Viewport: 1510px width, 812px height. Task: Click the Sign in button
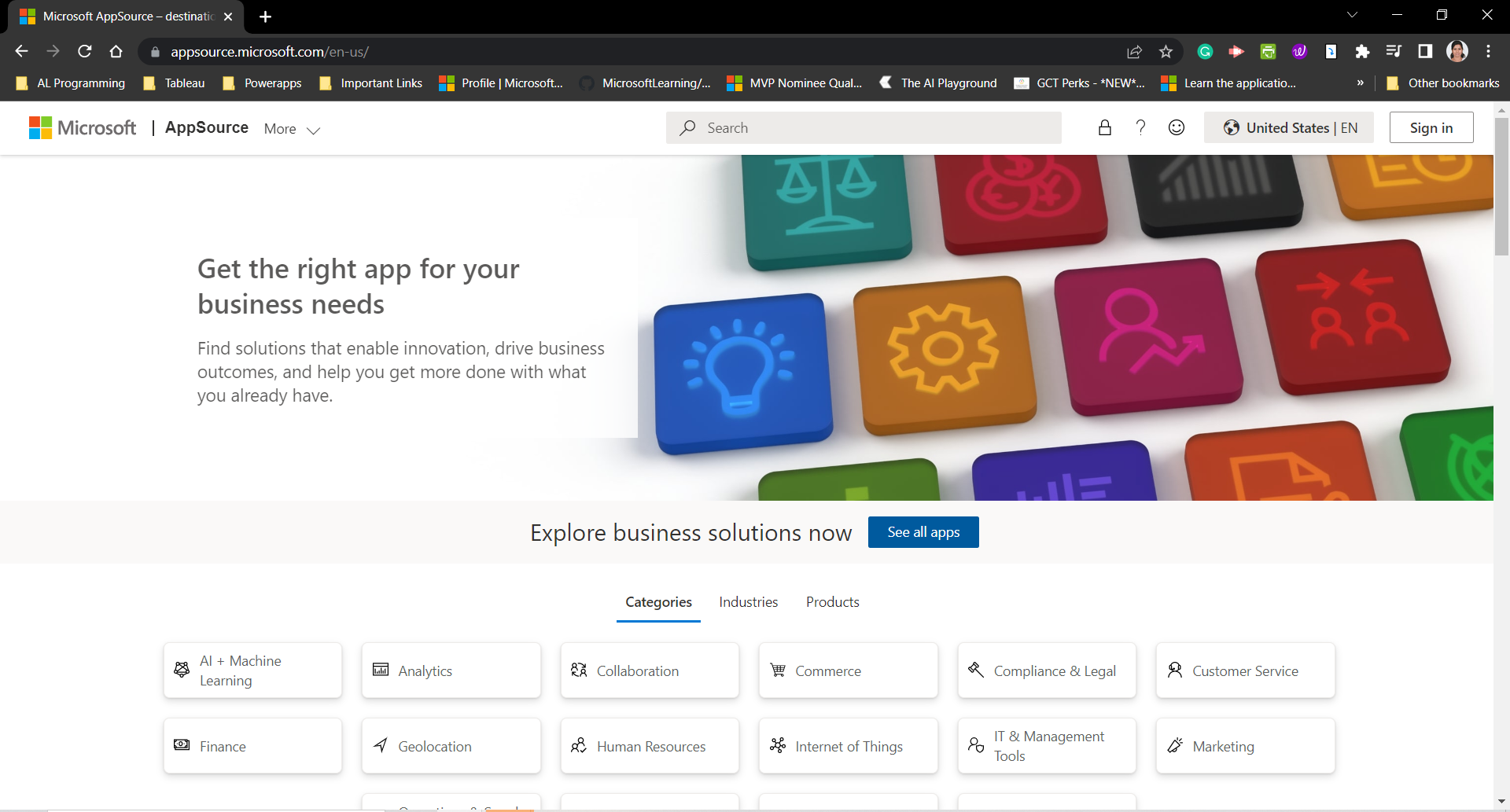pos(1431,127)
